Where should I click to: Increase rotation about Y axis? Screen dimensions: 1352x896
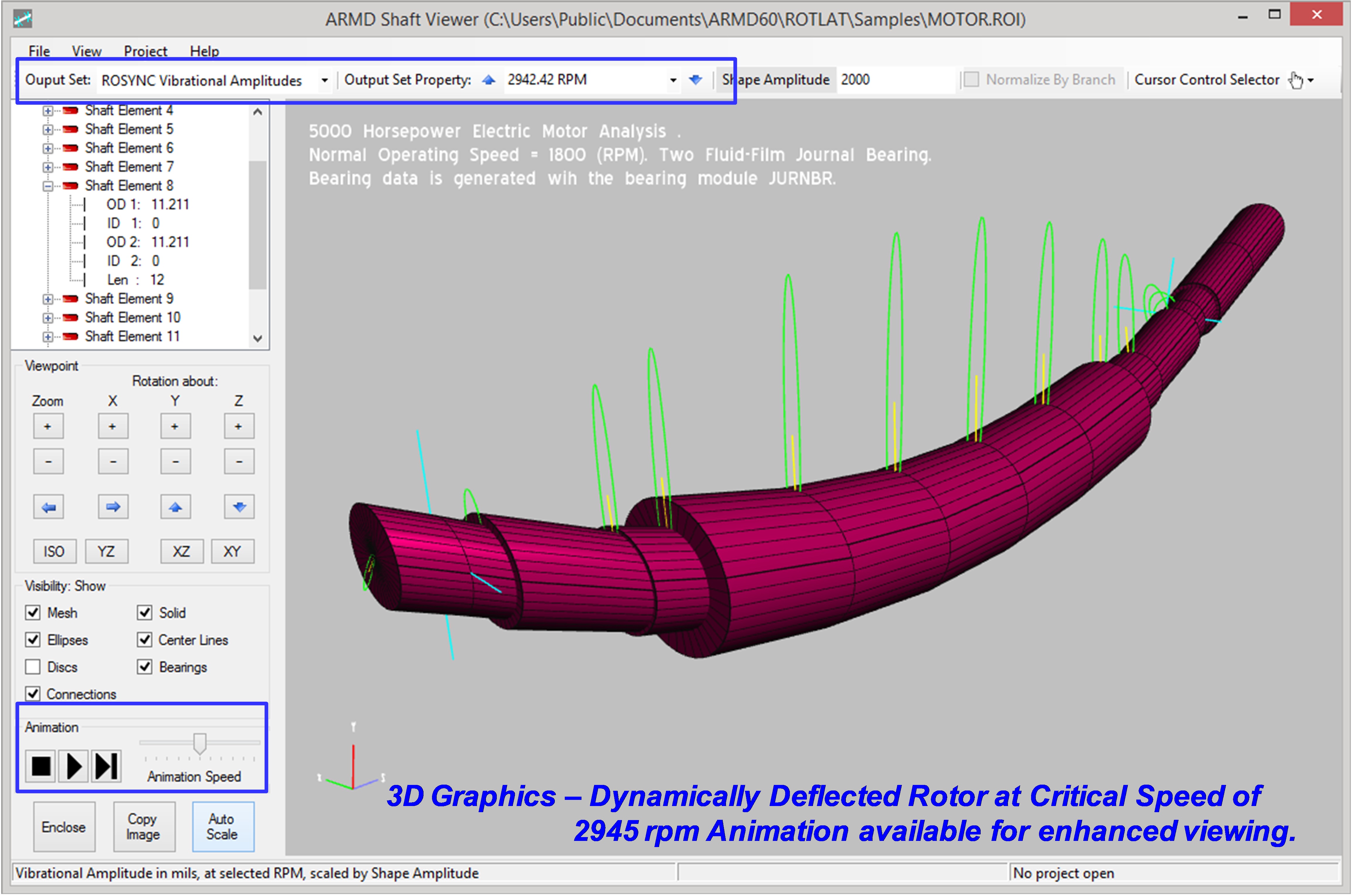(x=175, y=426)
